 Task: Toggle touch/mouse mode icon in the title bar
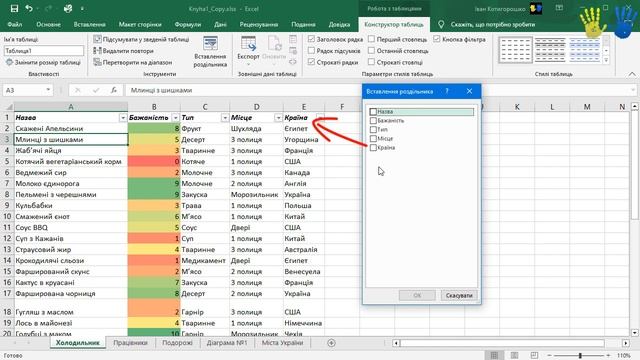point(68,9)
